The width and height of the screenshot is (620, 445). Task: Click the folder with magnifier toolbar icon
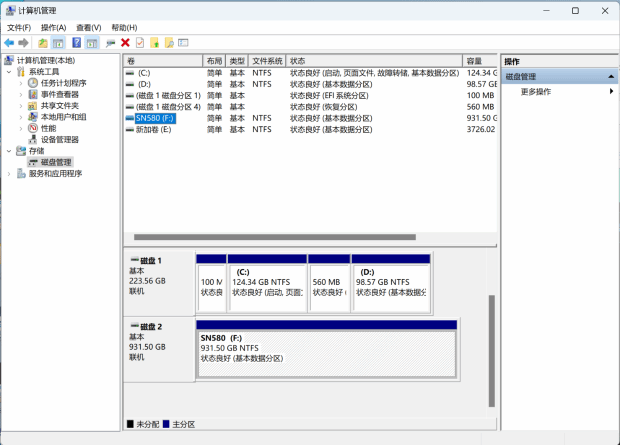tap(169, 43)
